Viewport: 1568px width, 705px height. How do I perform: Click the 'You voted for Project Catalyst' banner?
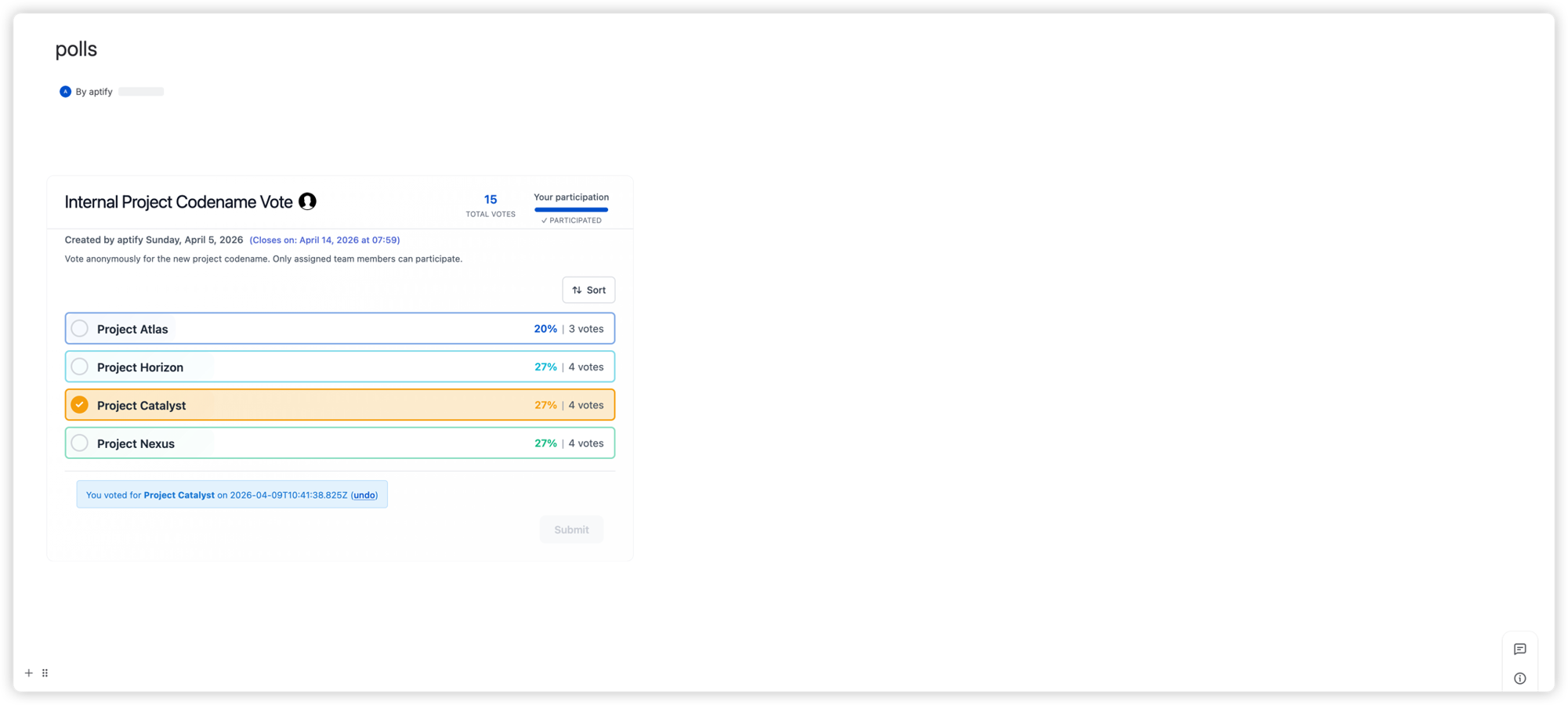(231, 494)
